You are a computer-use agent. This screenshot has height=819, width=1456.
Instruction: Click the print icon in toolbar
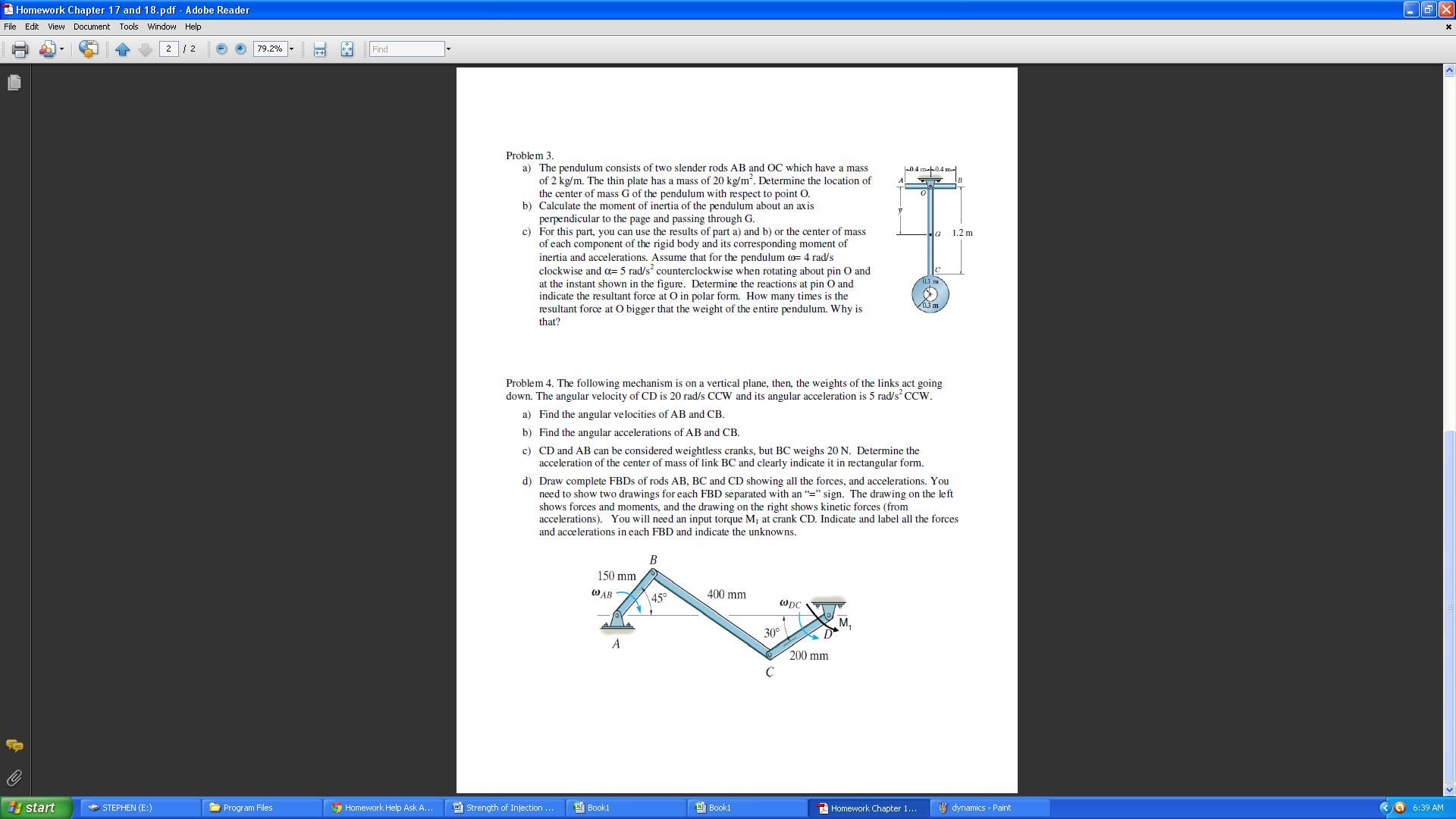(x=19, y=48)
